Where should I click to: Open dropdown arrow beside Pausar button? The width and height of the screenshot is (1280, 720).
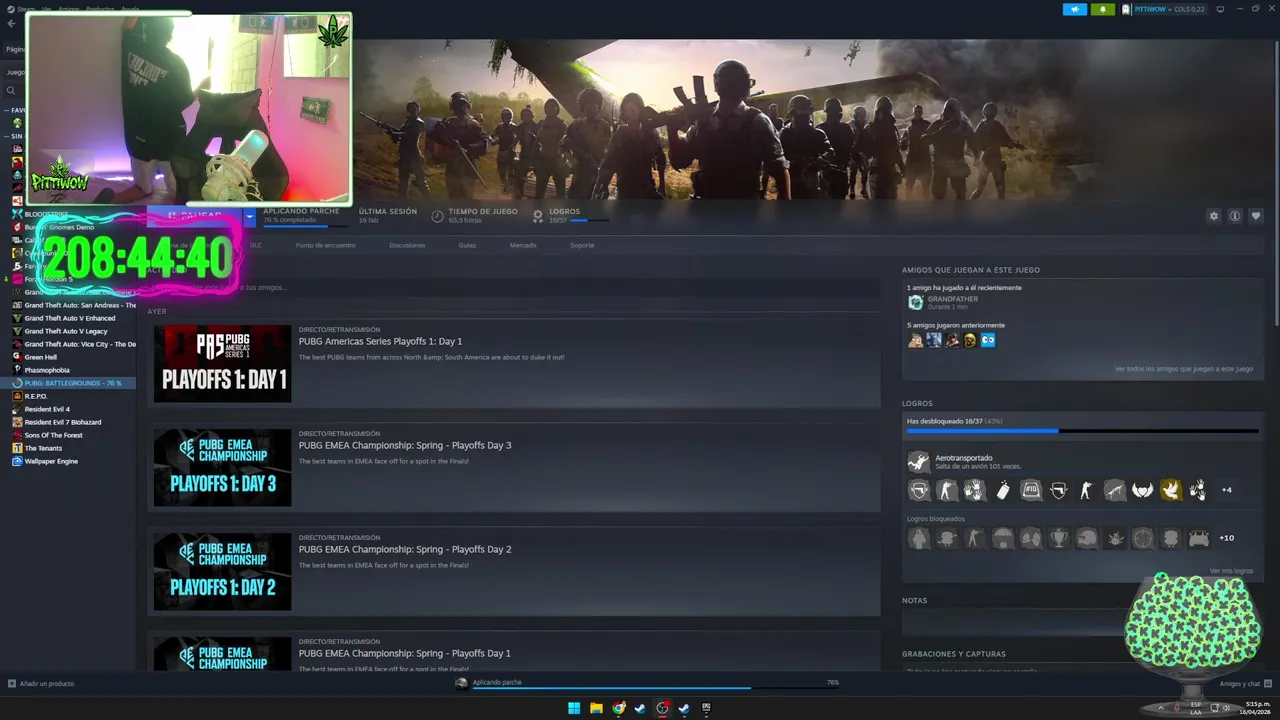coord(250,216)
